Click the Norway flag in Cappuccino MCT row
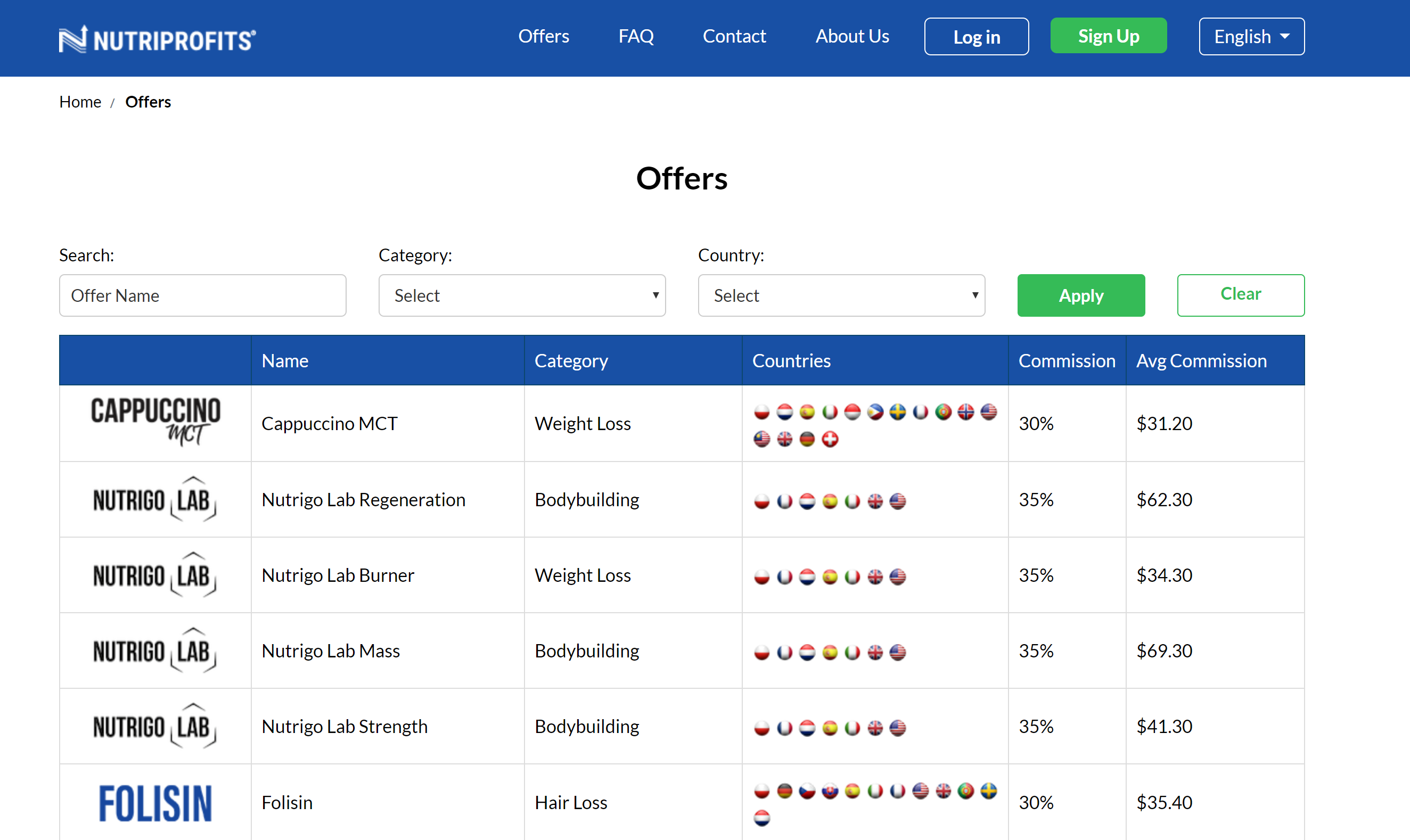 tap(966, 412)
